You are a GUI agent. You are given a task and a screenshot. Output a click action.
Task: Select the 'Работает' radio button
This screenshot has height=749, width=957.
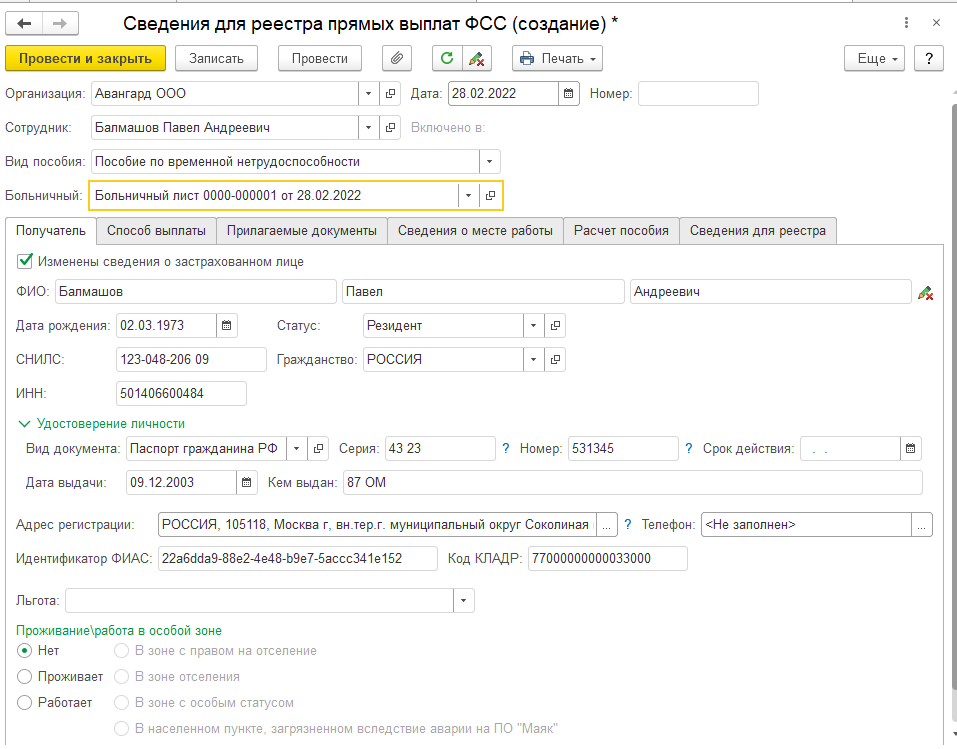[25, 703]
